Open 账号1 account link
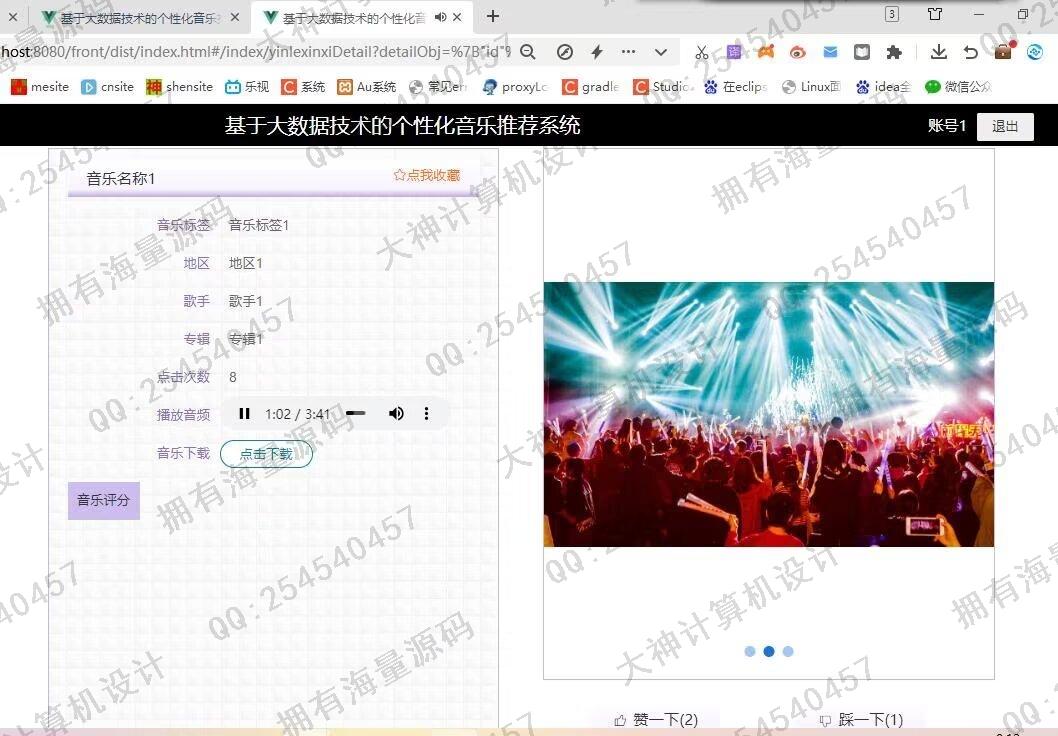The width and height of the screenshot is (1058, 736). pos(947,125)
